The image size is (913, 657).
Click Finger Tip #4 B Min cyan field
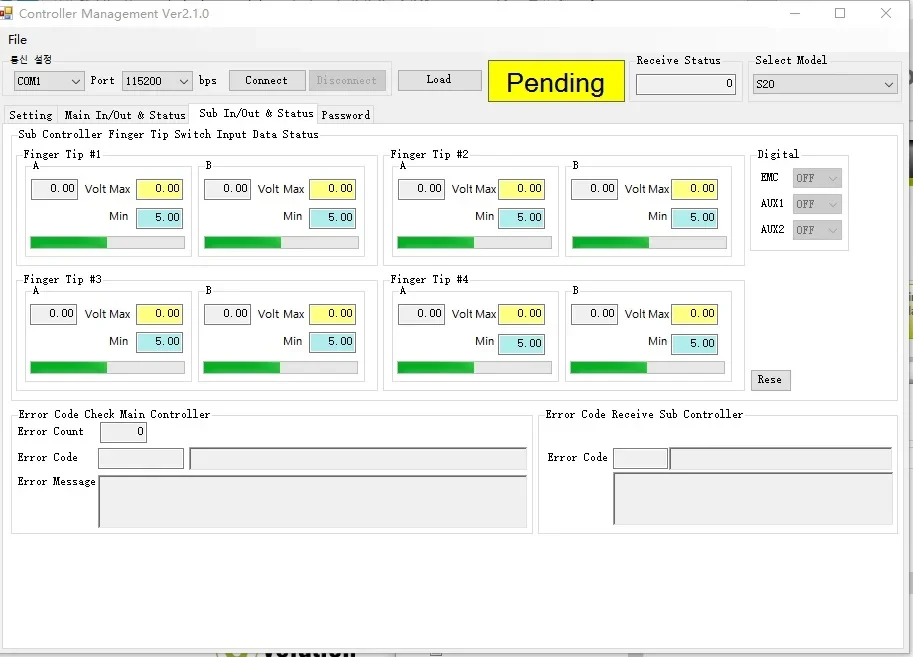694,344
